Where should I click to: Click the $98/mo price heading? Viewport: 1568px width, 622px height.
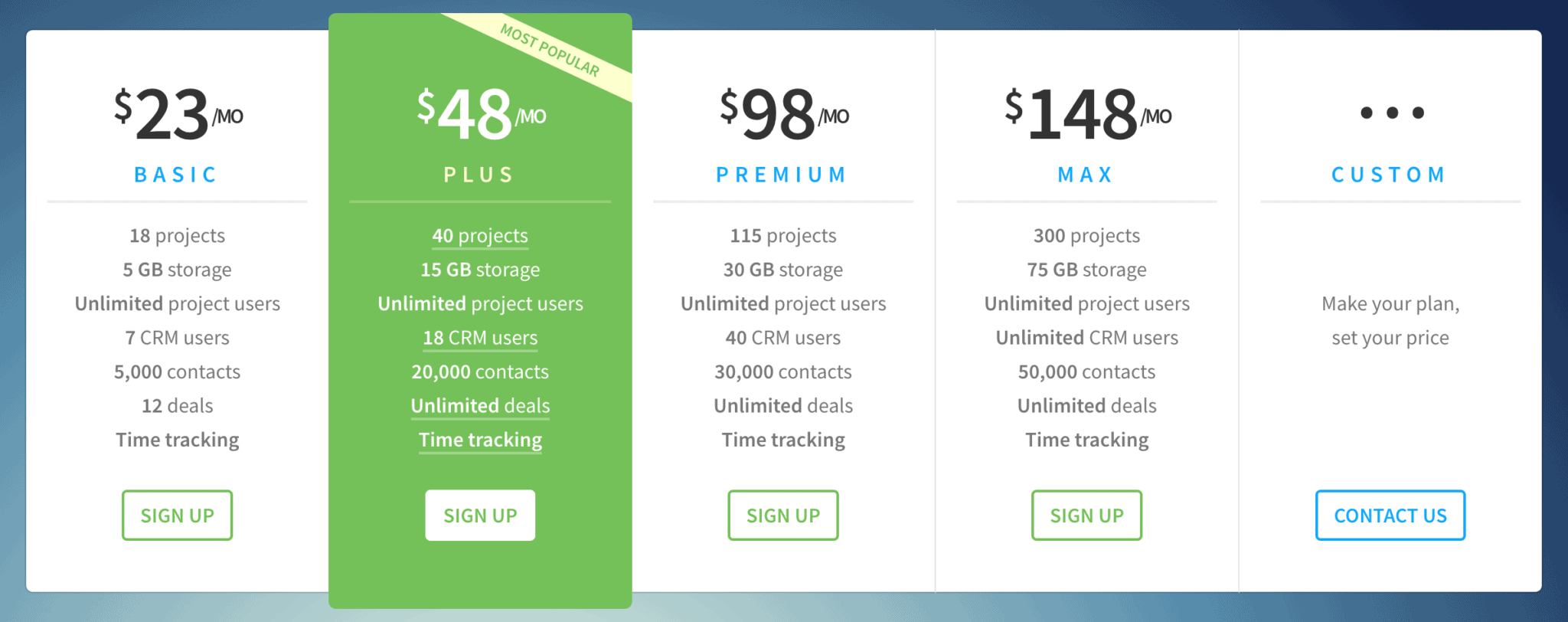[x=784, y=113]
